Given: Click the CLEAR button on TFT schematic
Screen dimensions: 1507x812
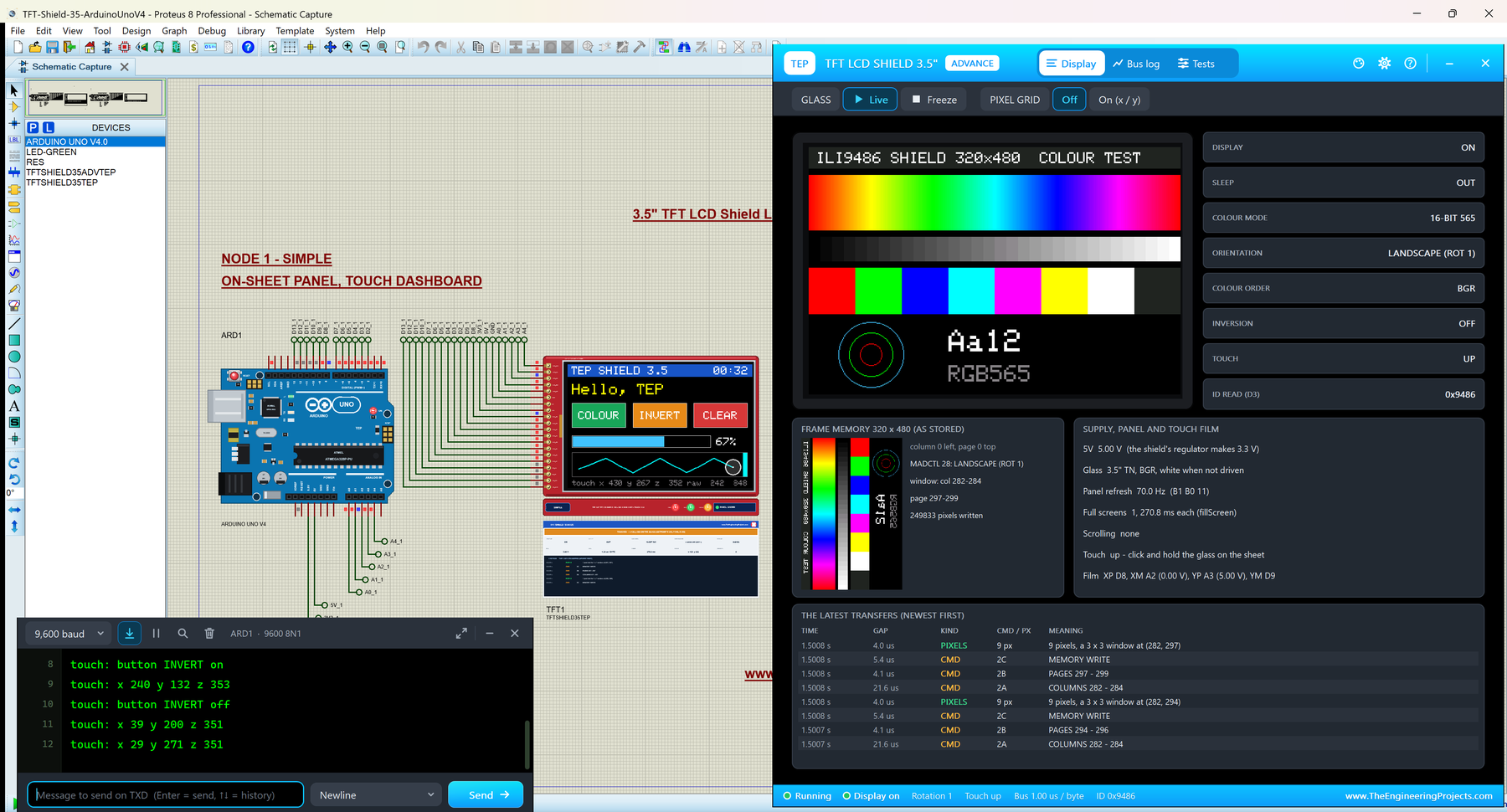Looking at the screenshot, I should 720,415.
